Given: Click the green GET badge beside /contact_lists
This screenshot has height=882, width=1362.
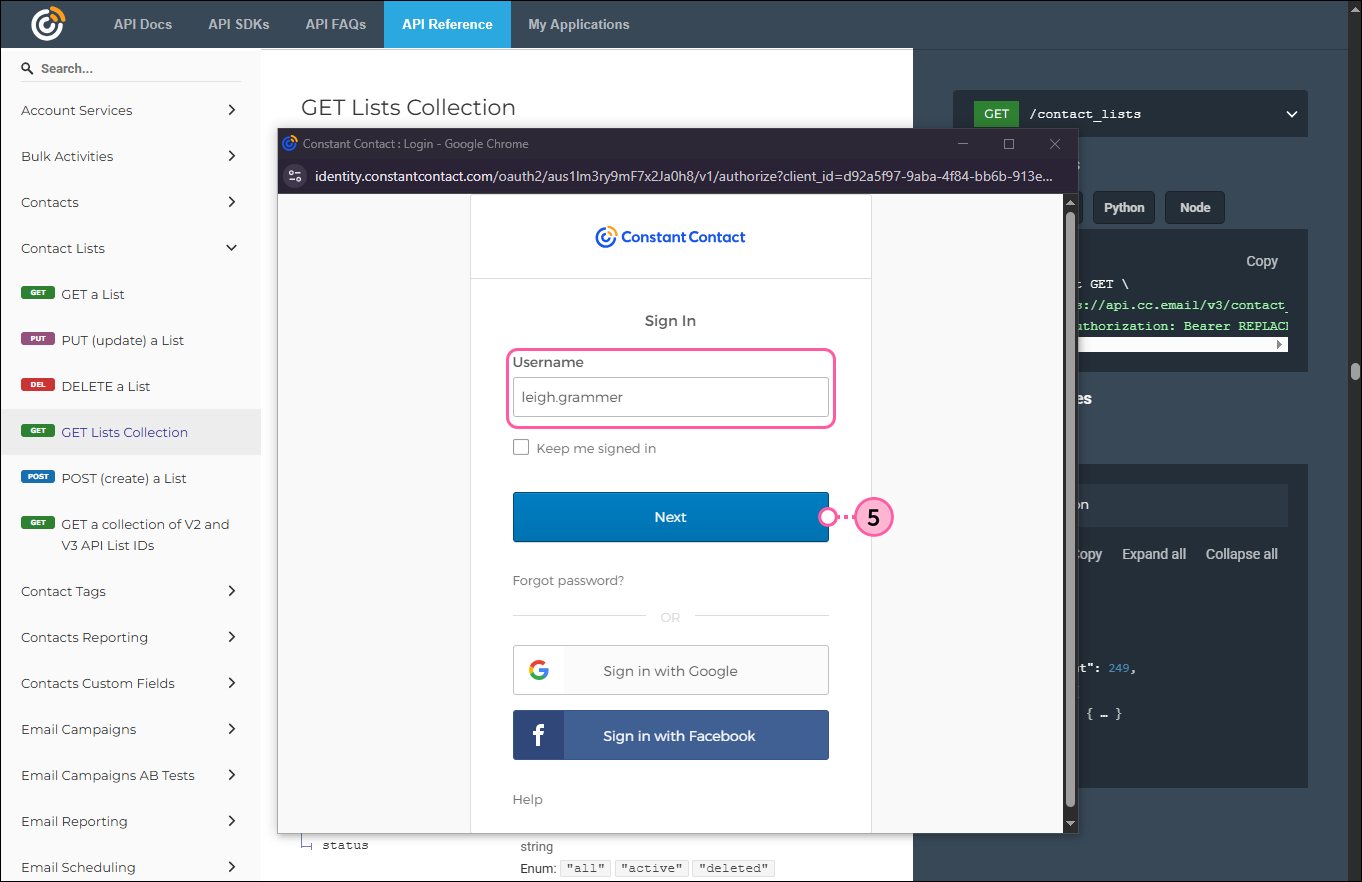Looking at the screenshot, I should 996,114.
